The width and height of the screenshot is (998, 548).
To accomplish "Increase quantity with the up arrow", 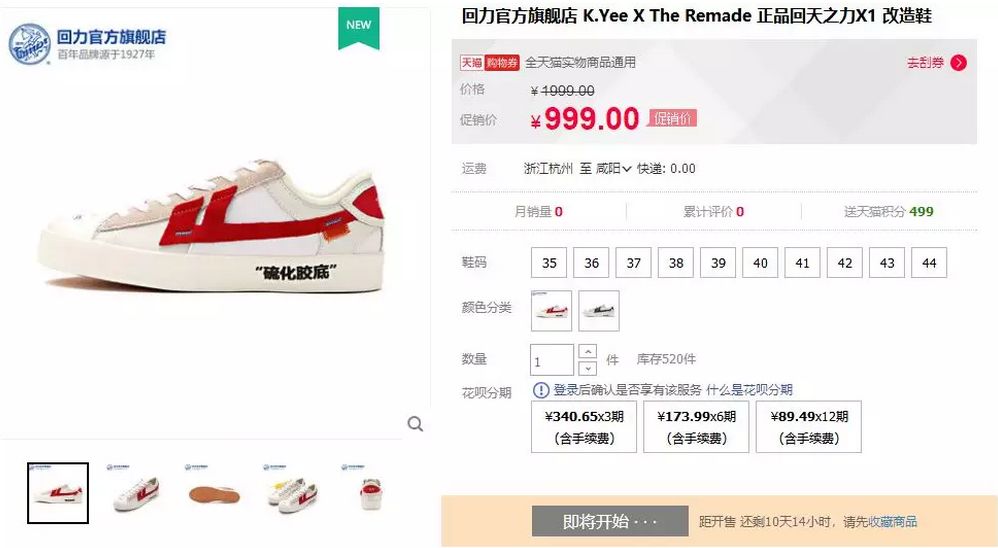I will click(x=587, y=352).
